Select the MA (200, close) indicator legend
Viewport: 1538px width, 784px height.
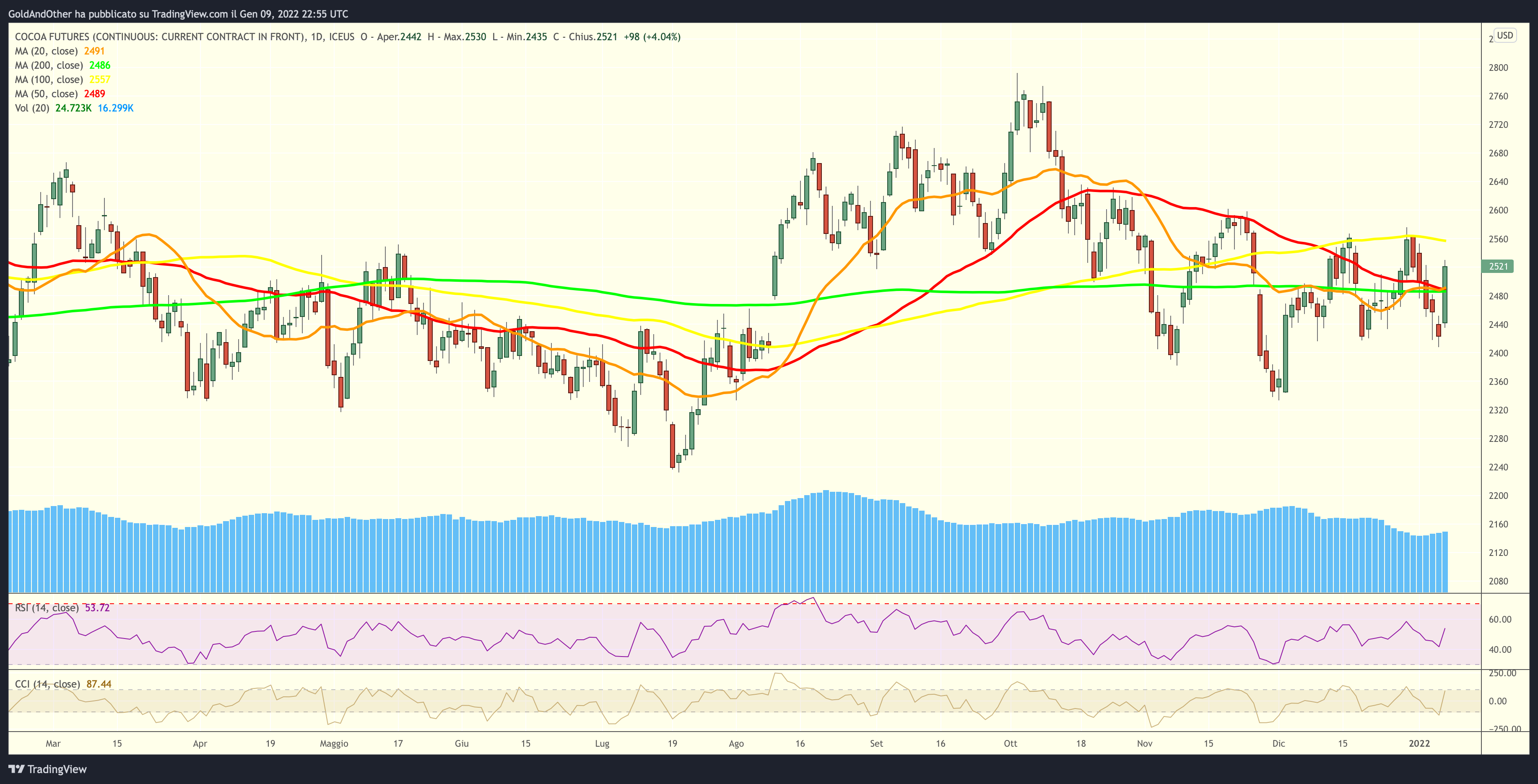point(63,65)
